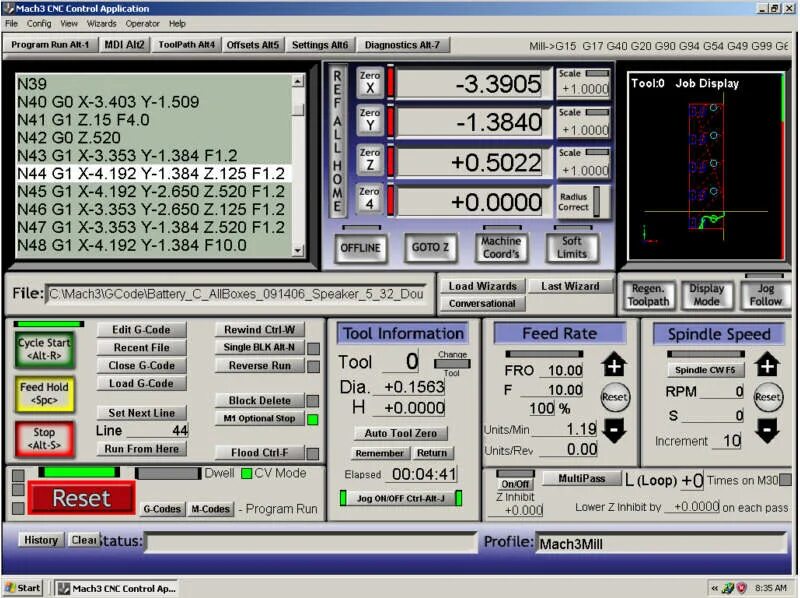Open the Config menu
800x598 pixels.
(x=39, y=23)
